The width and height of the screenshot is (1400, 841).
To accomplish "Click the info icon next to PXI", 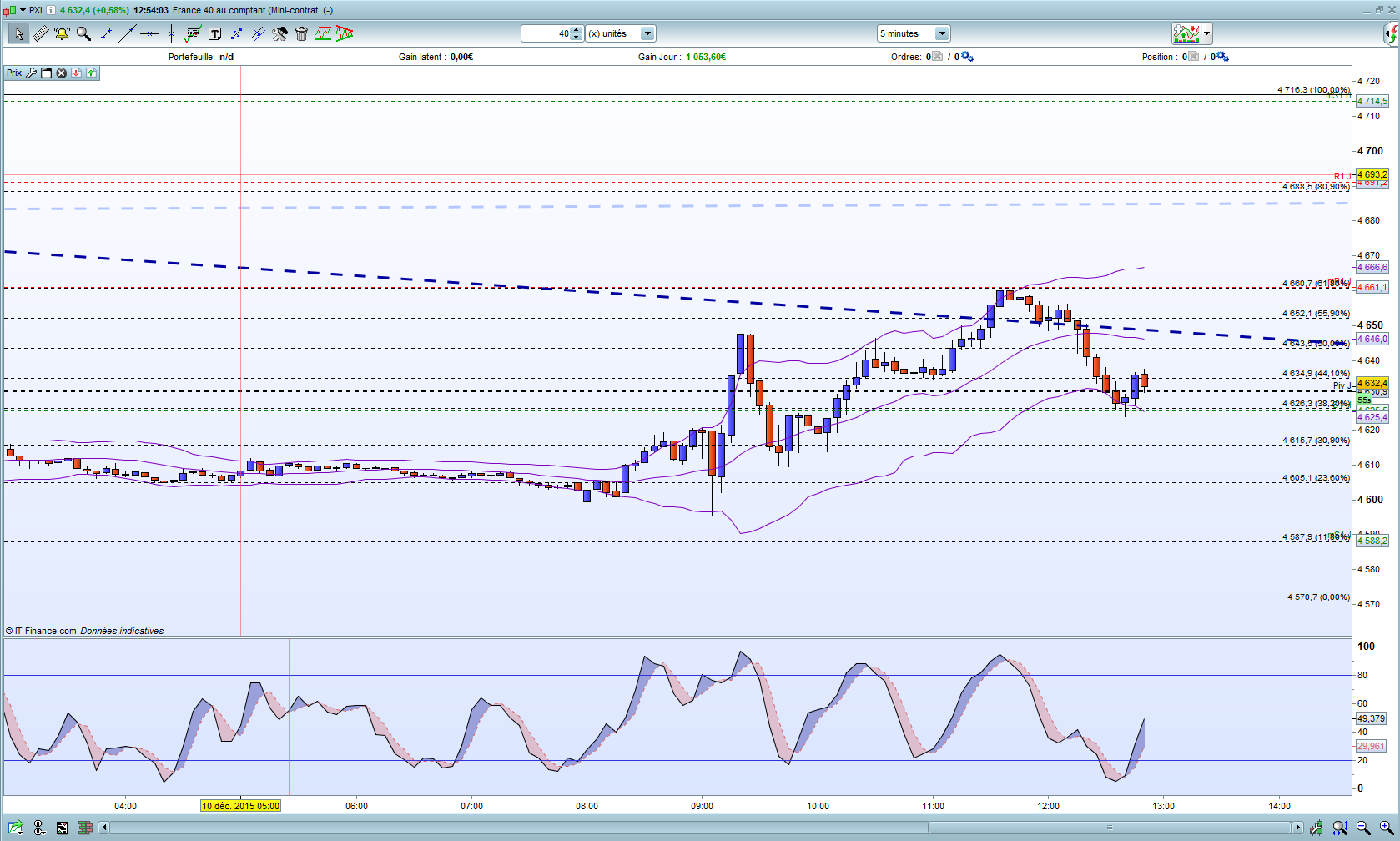I will click(x=51, y=10).
